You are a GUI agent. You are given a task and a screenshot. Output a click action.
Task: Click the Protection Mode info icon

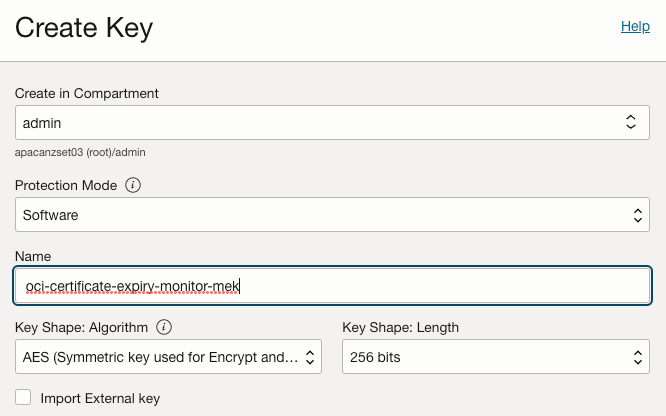click(x=133, y=185)
